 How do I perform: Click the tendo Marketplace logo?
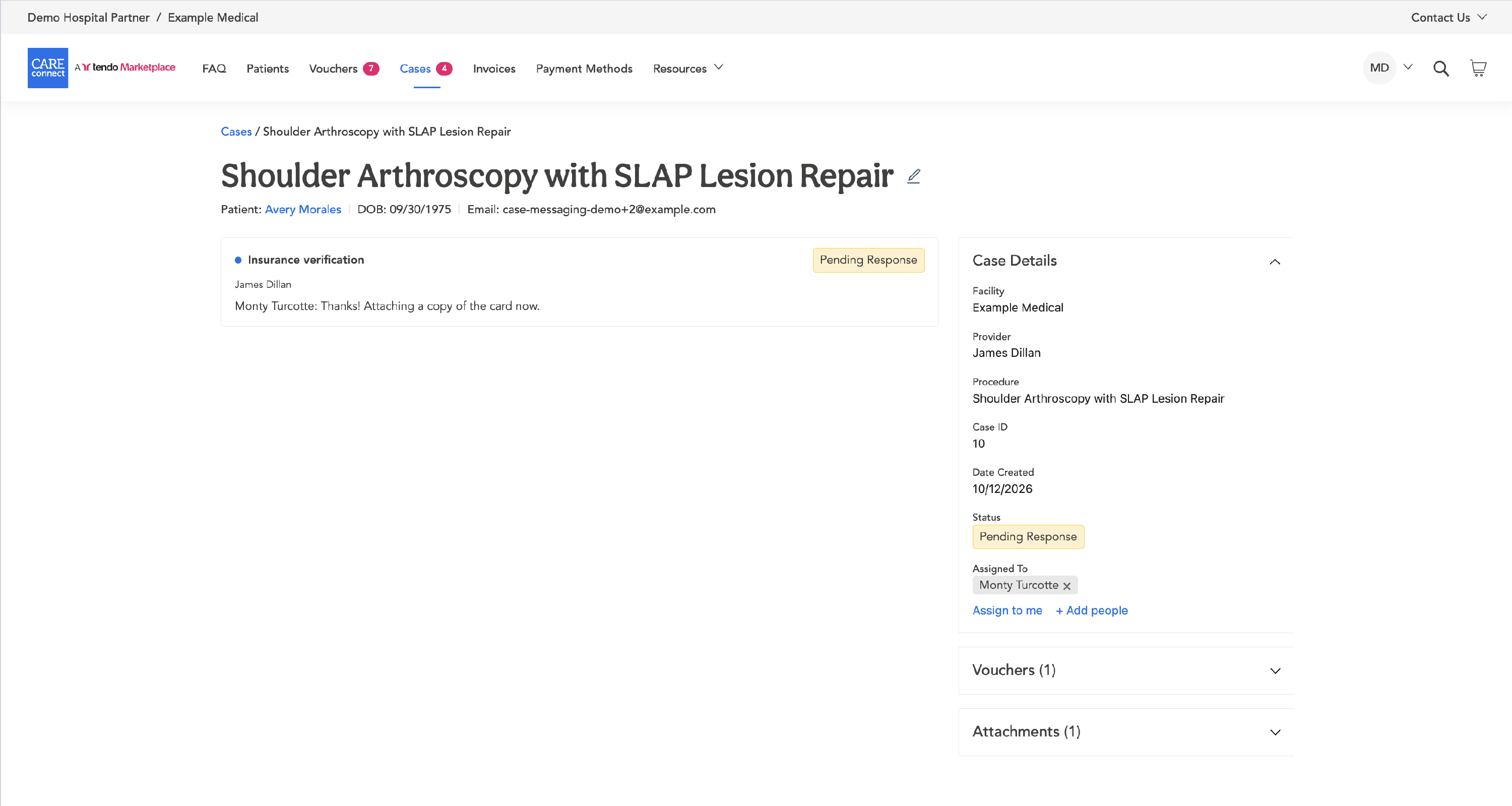[125, 67]
